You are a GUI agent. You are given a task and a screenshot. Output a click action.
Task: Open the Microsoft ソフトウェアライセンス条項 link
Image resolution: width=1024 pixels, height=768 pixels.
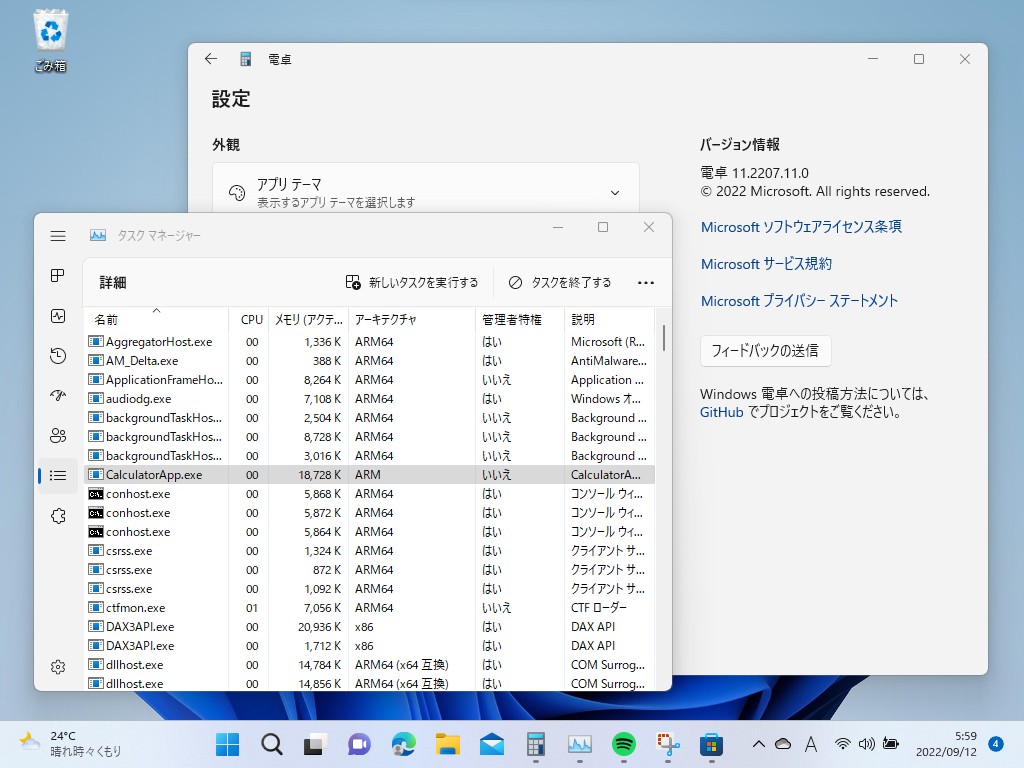(x=802, y=227)
